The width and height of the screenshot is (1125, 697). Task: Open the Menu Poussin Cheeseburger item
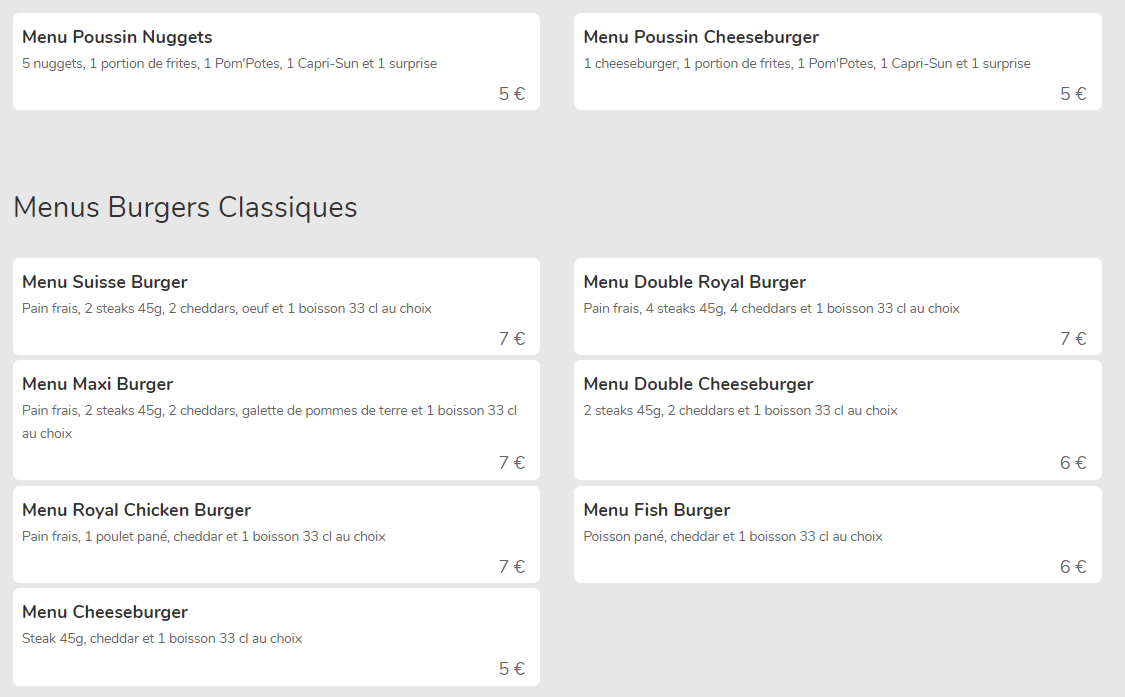tap(837, 62)
